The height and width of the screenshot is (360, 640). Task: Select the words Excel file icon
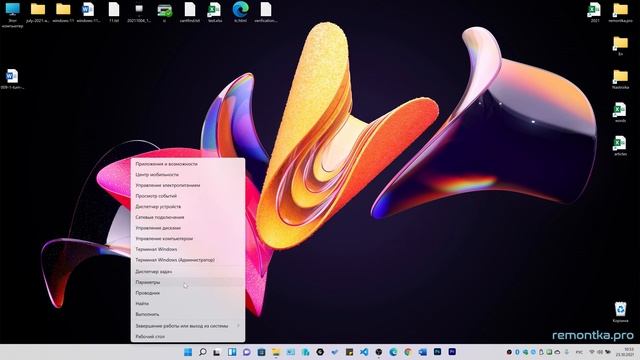coord(620,112)
